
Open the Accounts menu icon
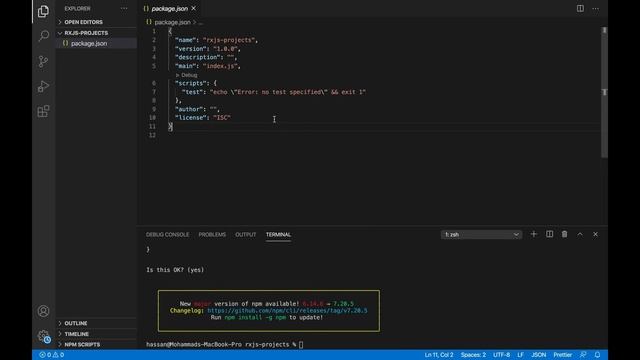pos(43,311)
